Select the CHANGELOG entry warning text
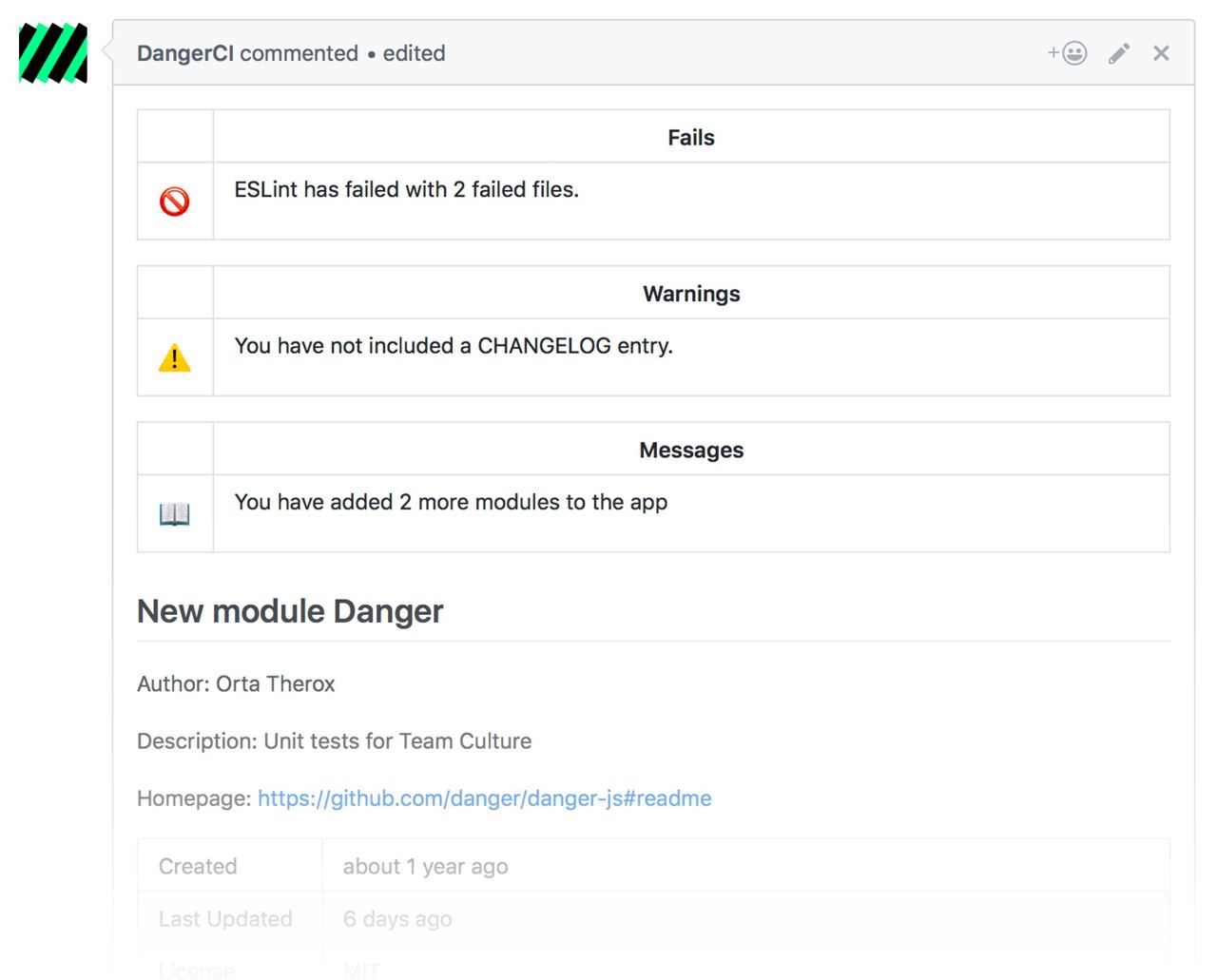The height and width of the screenshot is (980, 1217). point(454,346)
